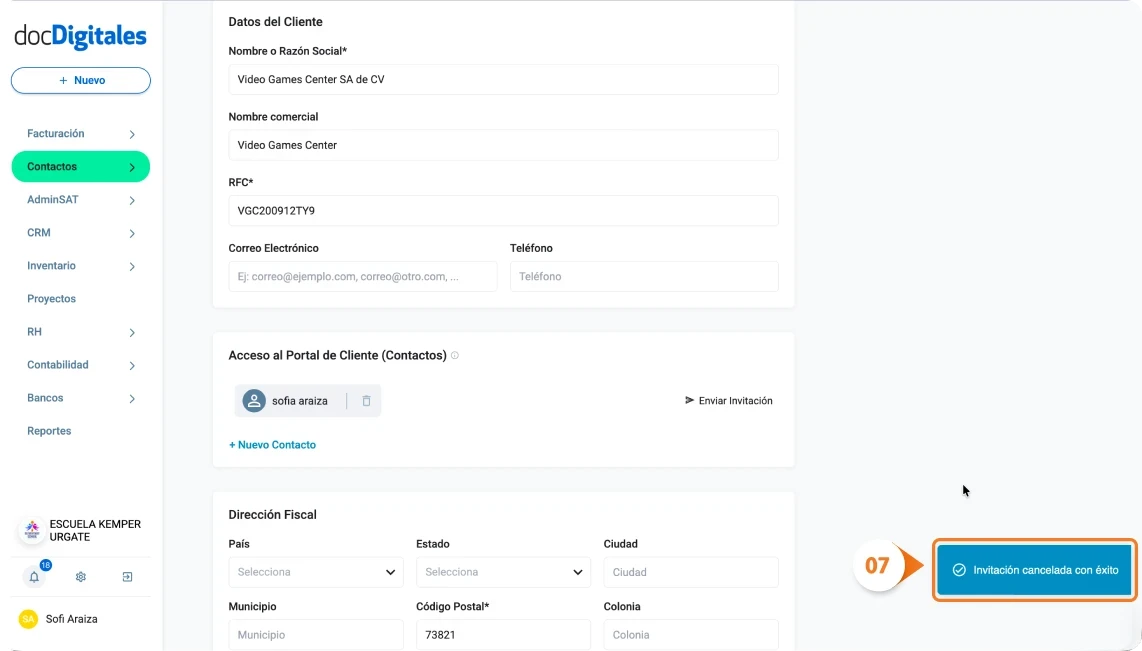Expand the Facturación menu
Screen dimensions: 1142x651
click(x=80, y=133)
